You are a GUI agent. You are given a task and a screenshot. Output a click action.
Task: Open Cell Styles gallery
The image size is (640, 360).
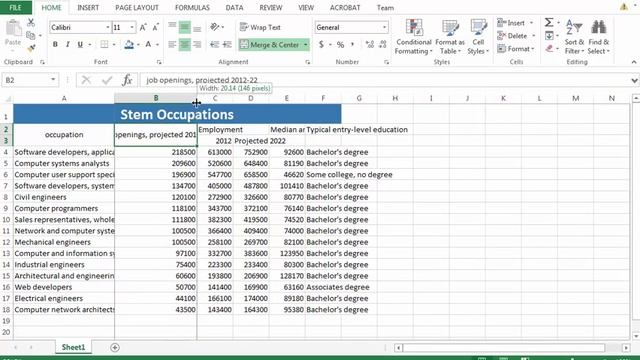[x=478, y=37]
